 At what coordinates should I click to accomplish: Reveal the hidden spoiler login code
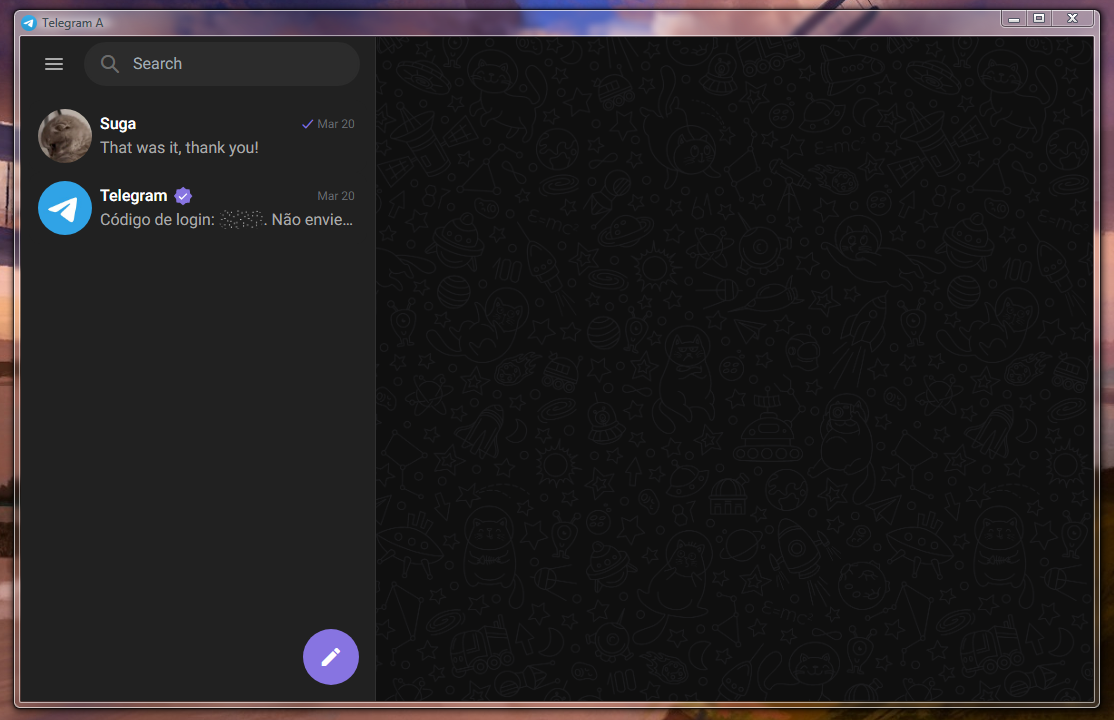[242, 220]
